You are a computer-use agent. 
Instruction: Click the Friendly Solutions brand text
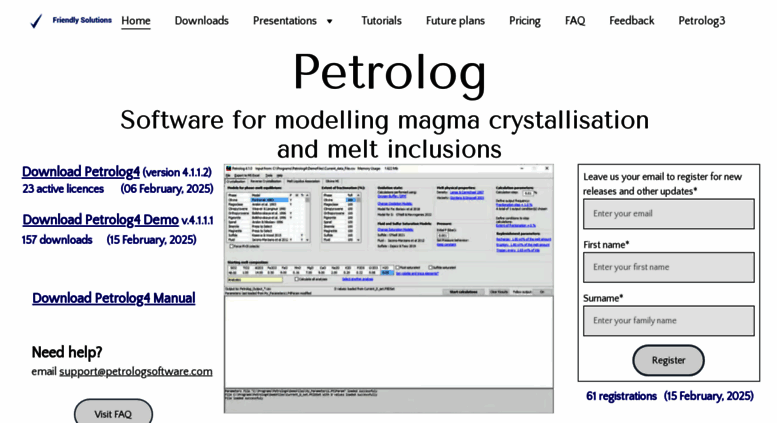point(82,20)
